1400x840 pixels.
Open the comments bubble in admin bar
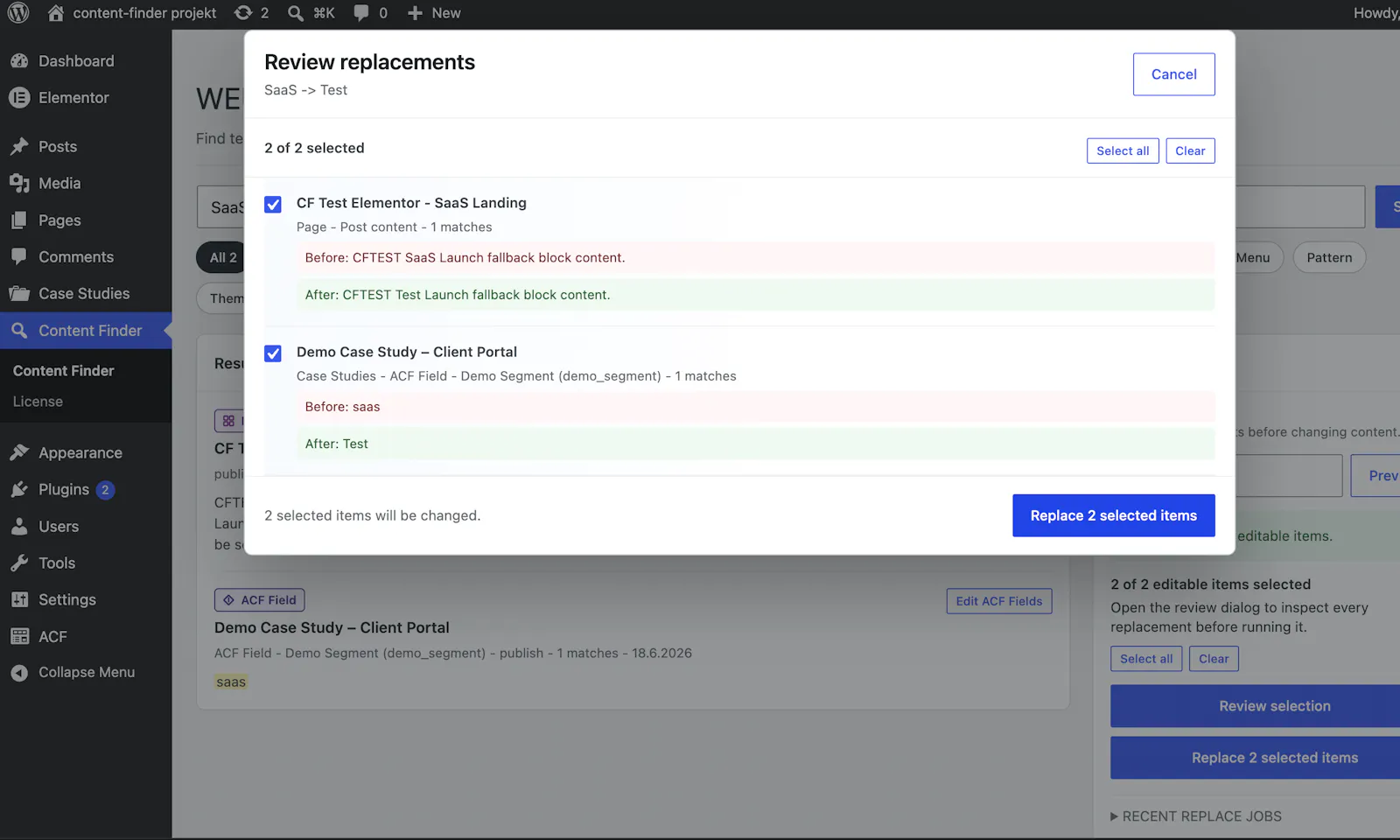pyautogui.click(x=371, y=12)
